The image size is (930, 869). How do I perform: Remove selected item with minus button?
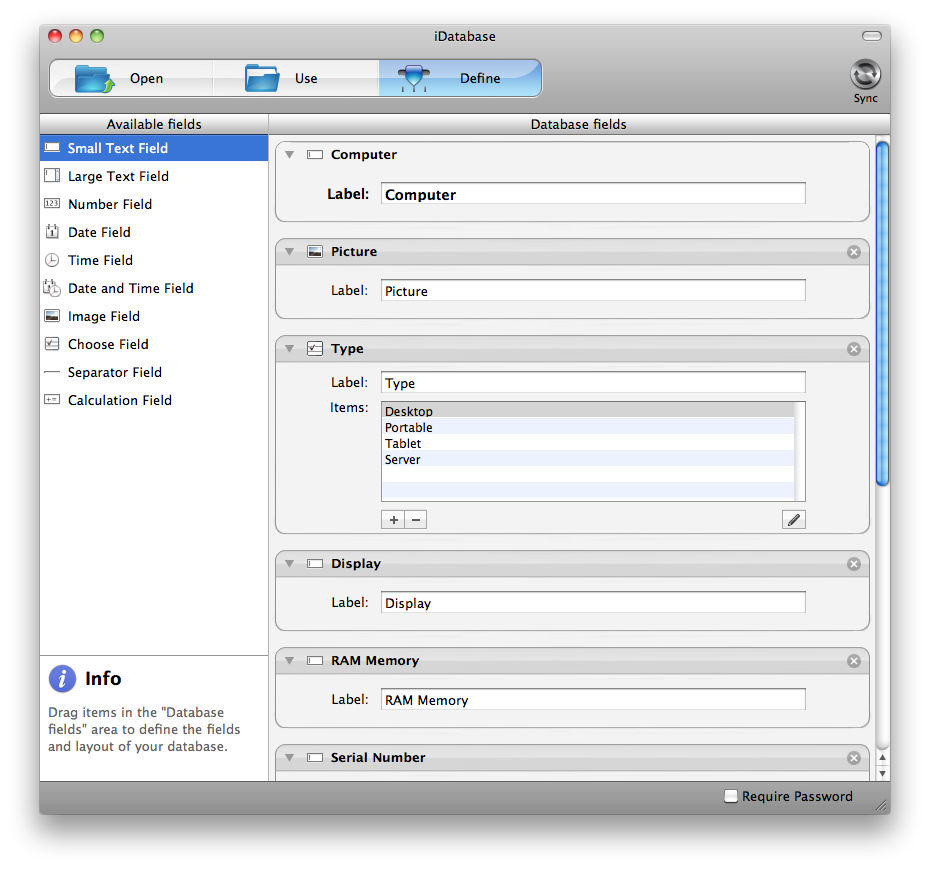[x=416, y=520]
